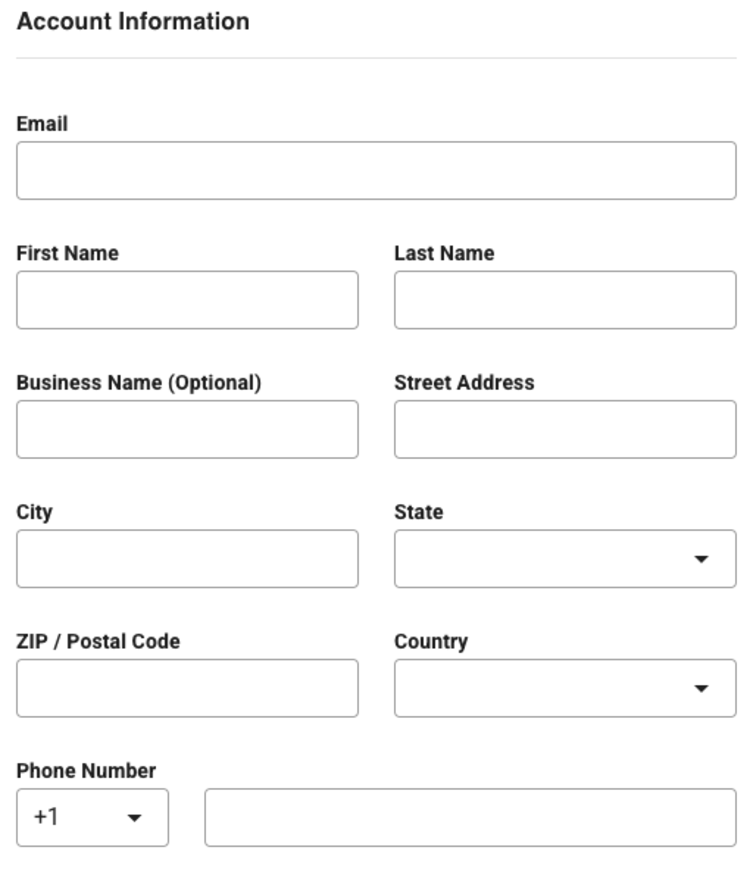Click the Business Name (Optional) input box
750x872 pixels.
[x=187, y=429]
